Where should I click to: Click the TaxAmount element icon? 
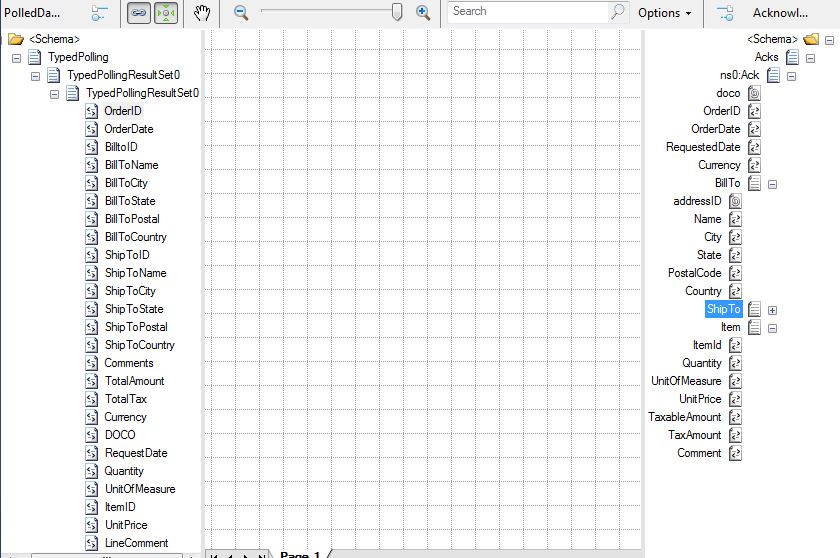click(736, 435)
